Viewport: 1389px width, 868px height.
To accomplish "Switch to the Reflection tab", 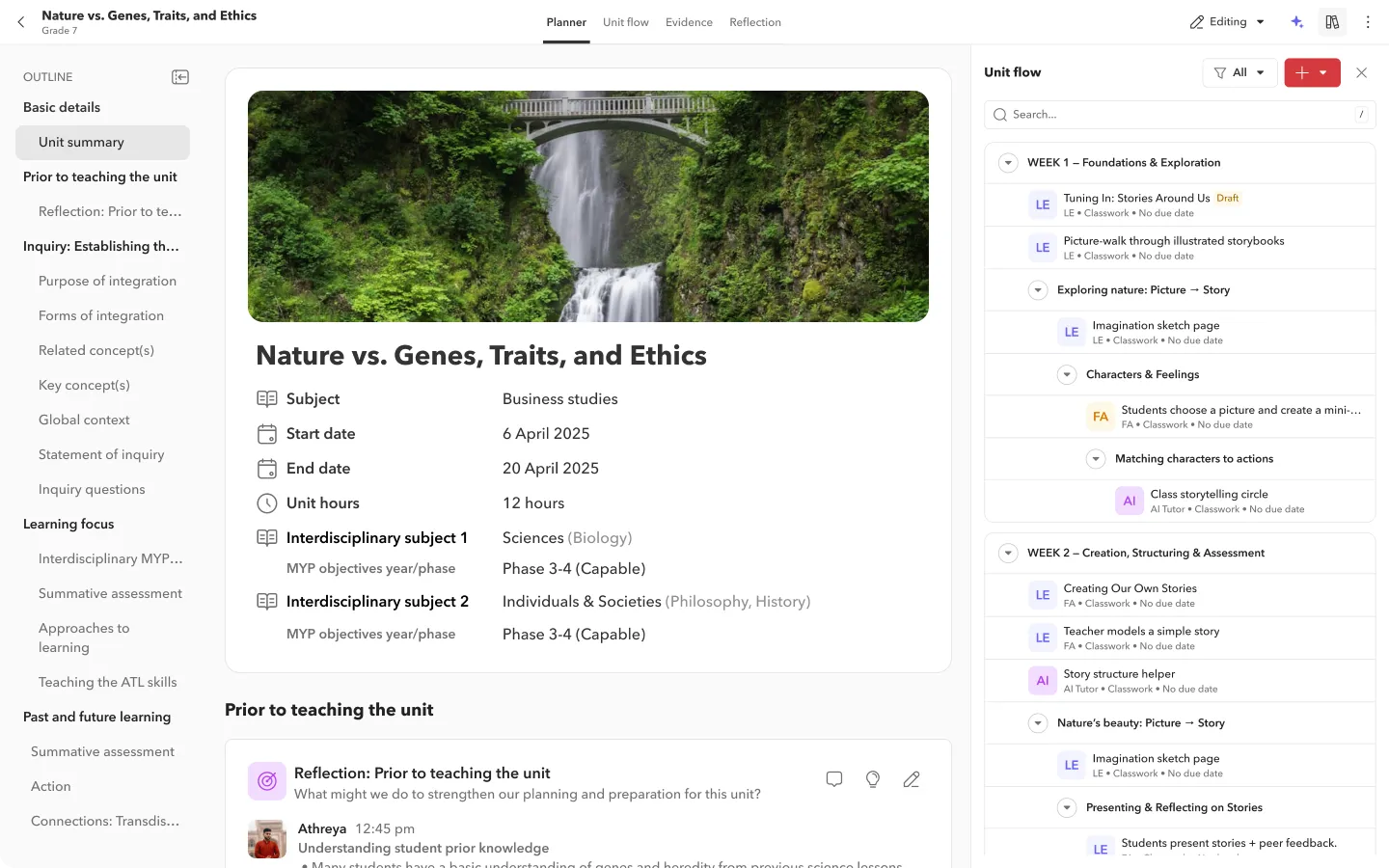I will 755,22.
